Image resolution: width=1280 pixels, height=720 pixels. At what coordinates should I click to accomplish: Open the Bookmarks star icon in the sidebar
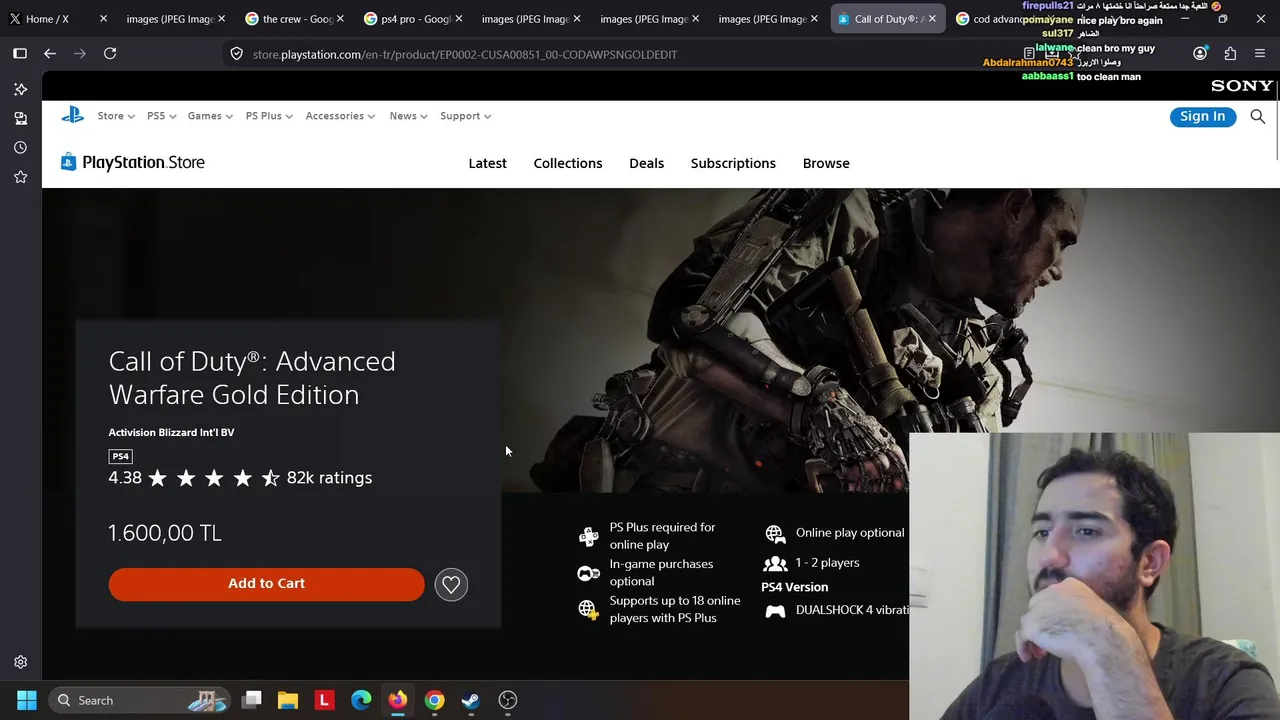20,177
